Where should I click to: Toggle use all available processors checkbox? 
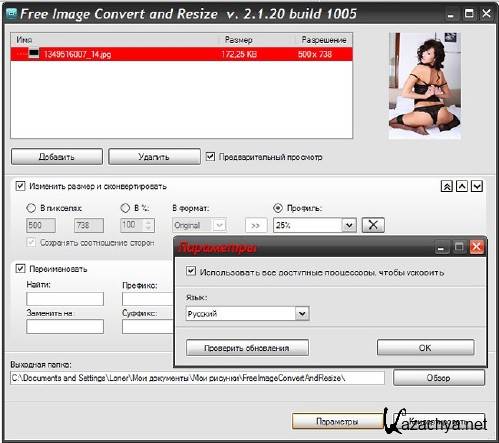191,271
